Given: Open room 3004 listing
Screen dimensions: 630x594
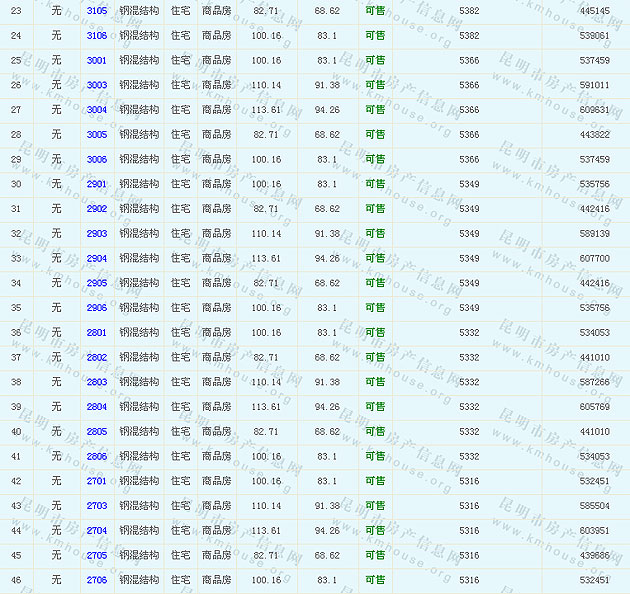Looking at the screenshot, I should (97, 110).
